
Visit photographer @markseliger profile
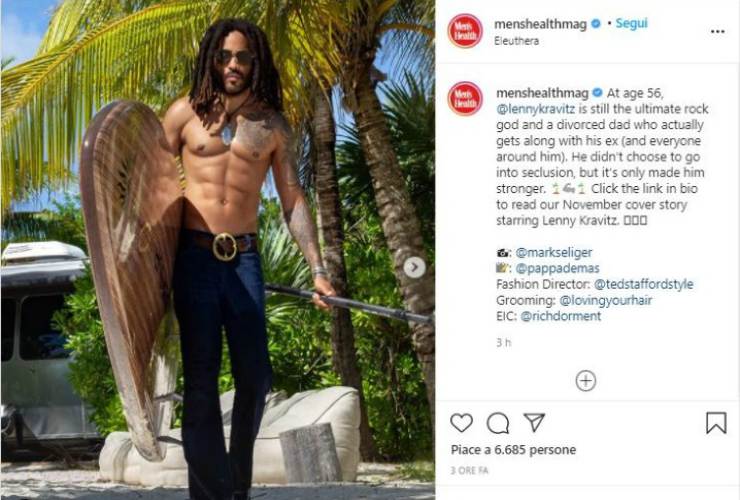pos(554,253)
